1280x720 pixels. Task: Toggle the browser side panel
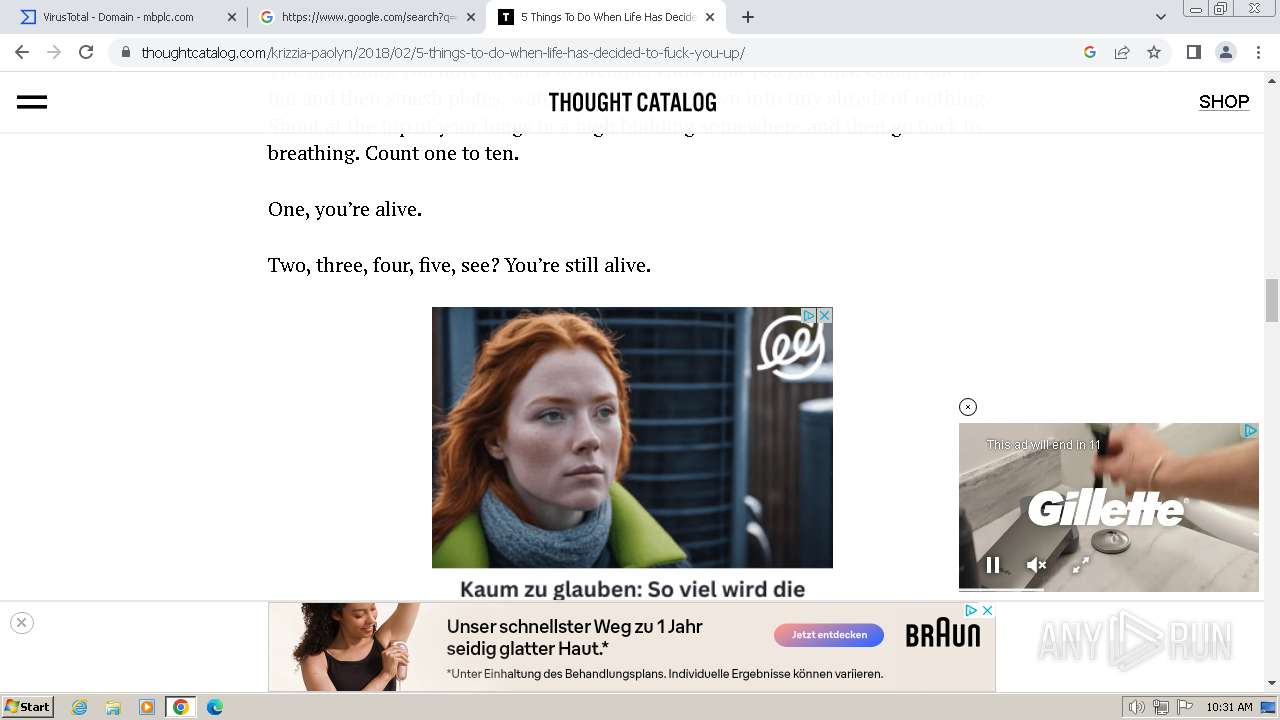(x=1193, y=52)
